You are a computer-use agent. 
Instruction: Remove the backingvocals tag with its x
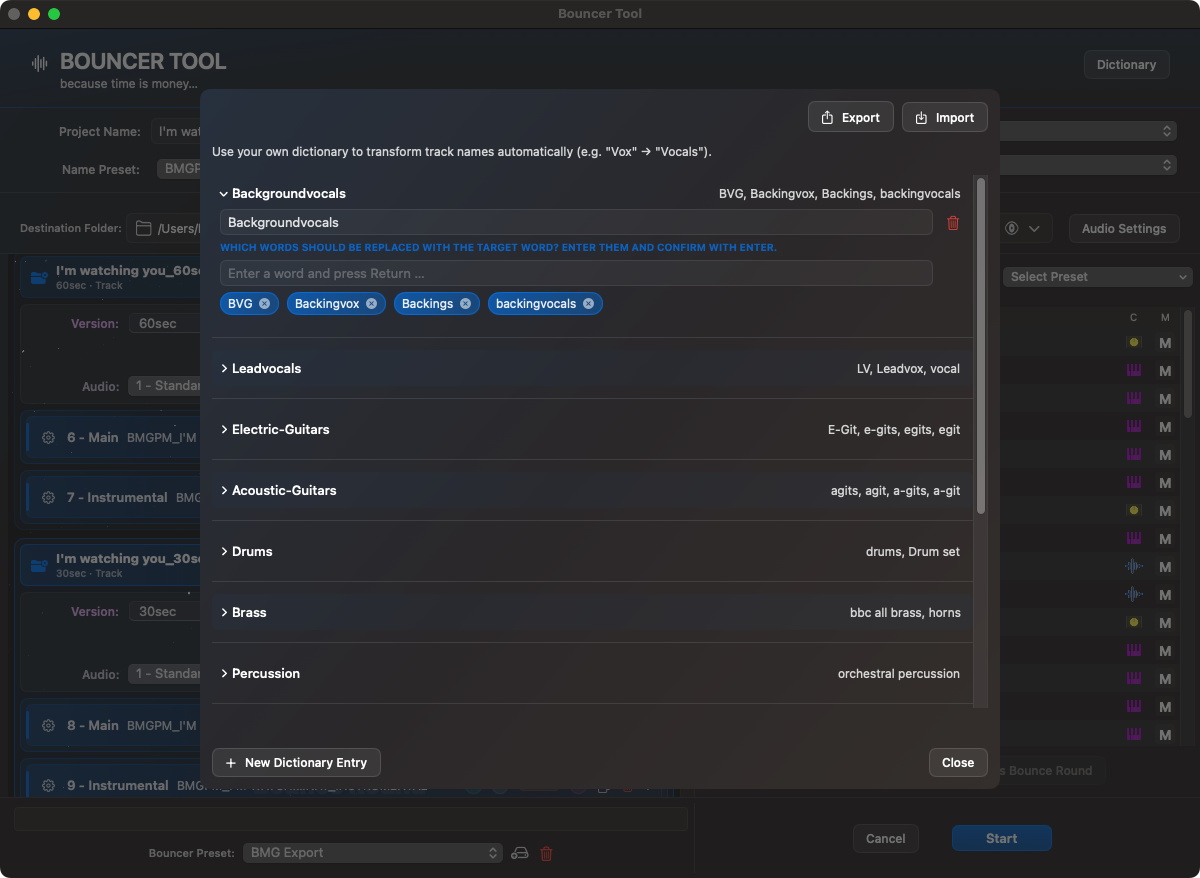(x=588, y=304)
